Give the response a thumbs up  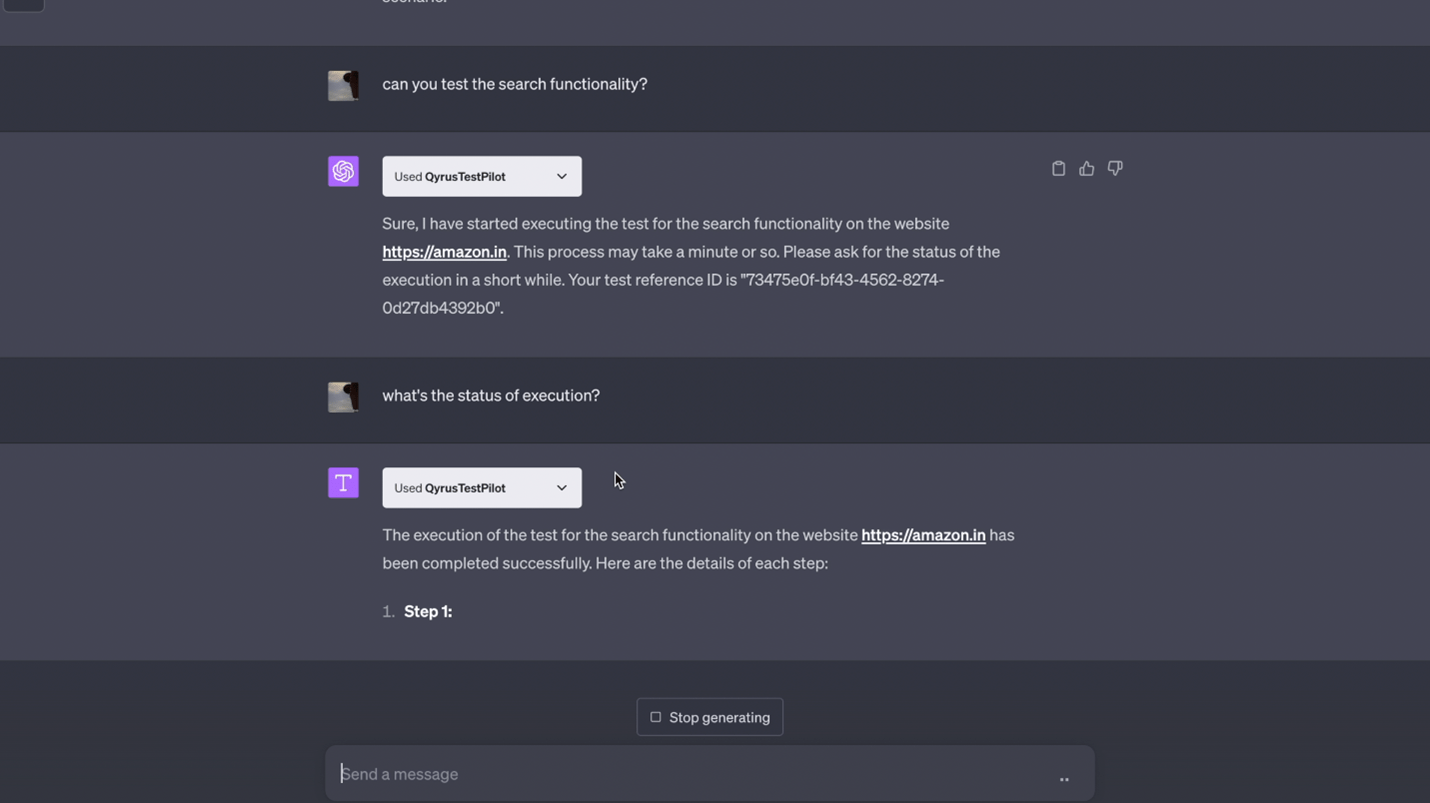click(x=1086, y=168)
